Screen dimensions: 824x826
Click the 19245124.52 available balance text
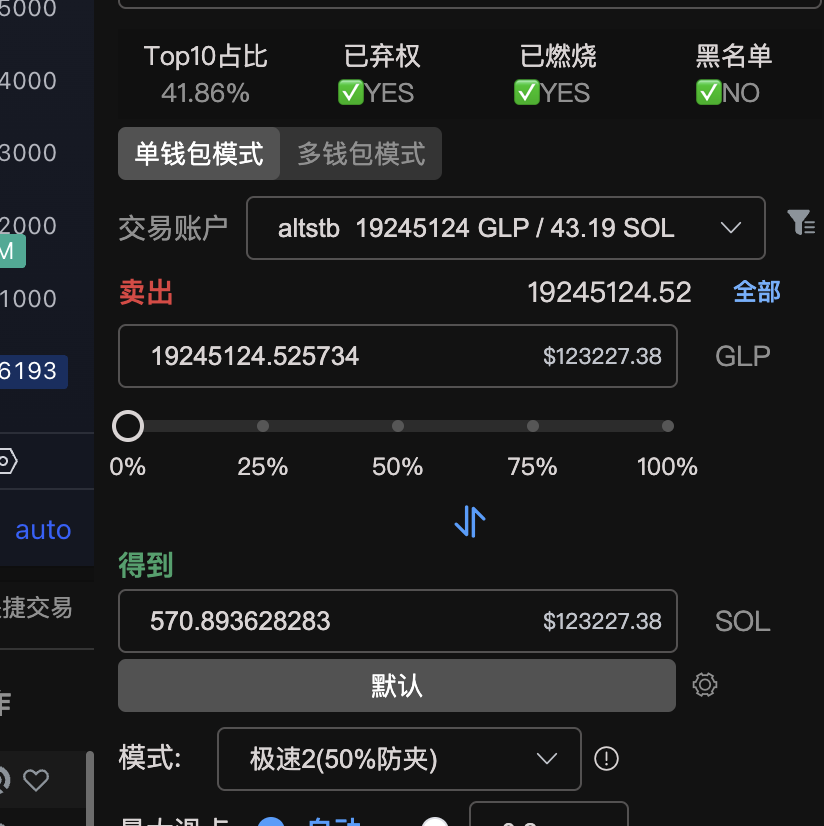(x=609, y=292)
